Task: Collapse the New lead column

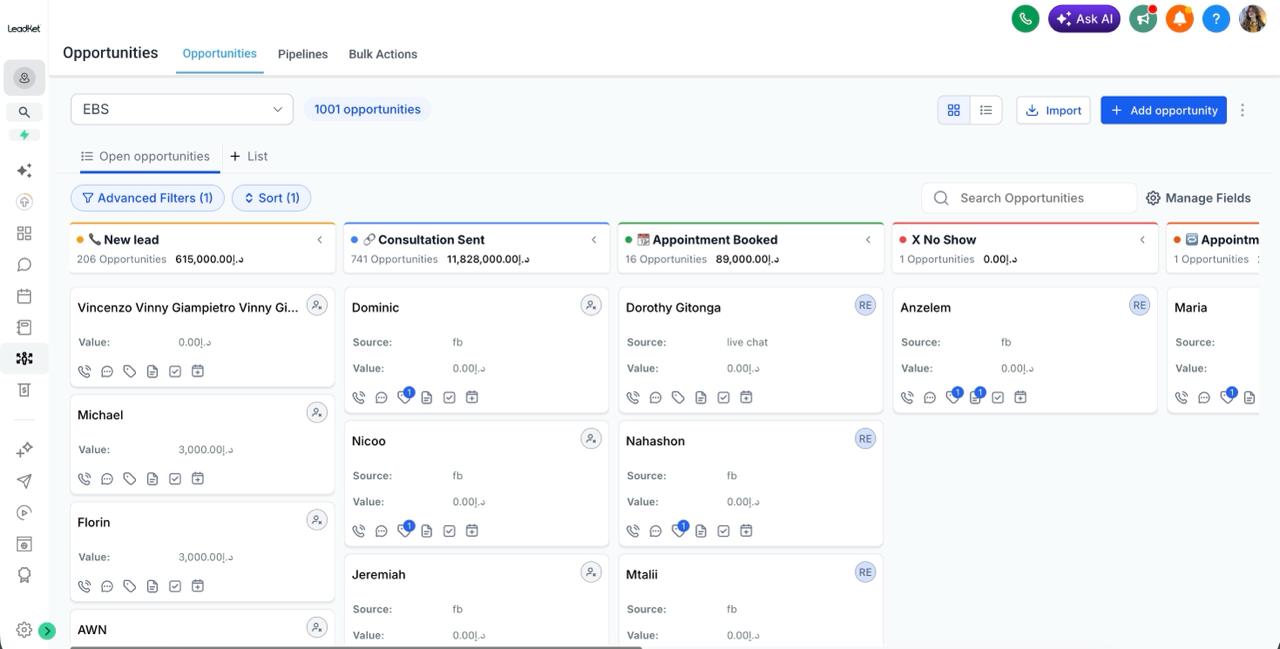Action: (320, 240)
